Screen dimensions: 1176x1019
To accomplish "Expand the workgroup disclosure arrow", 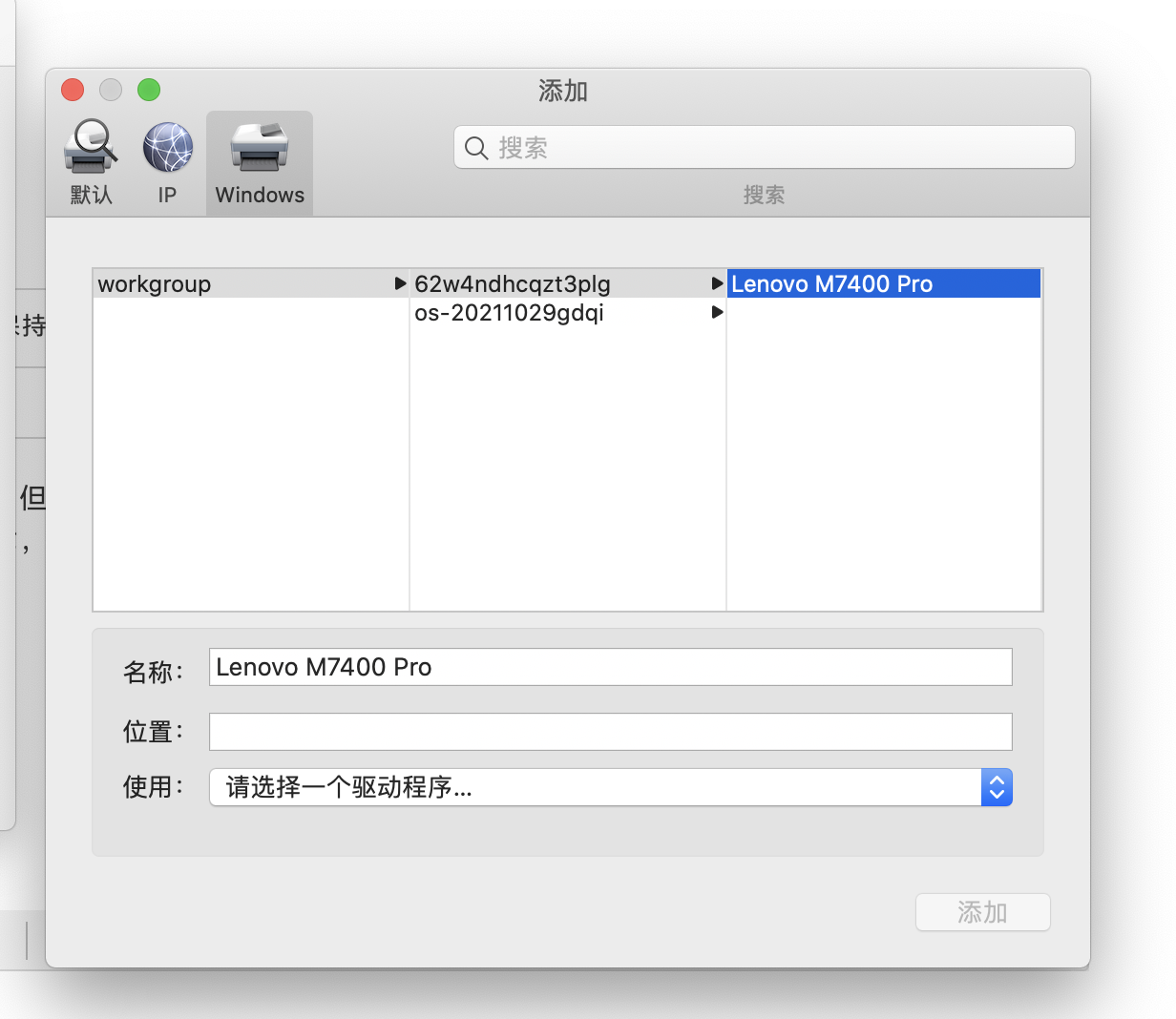I will tap(400, 284).
